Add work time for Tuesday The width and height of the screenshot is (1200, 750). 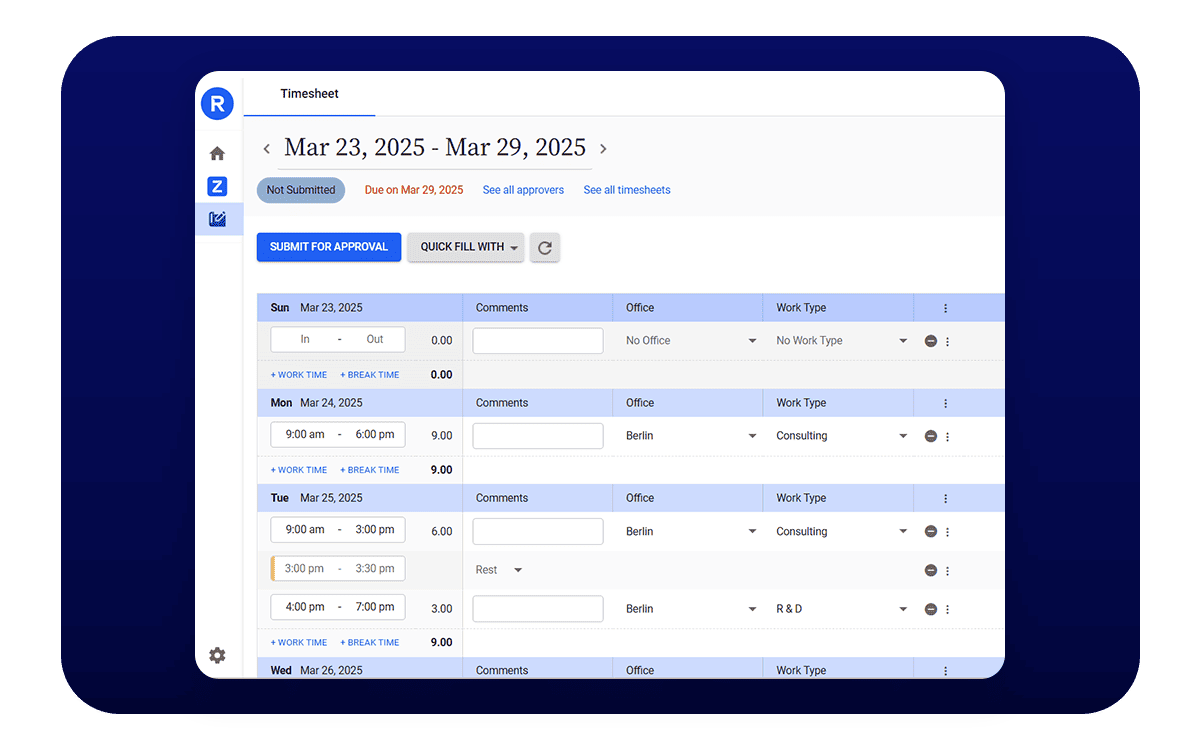pyautogui.click(x=299, y=643)
